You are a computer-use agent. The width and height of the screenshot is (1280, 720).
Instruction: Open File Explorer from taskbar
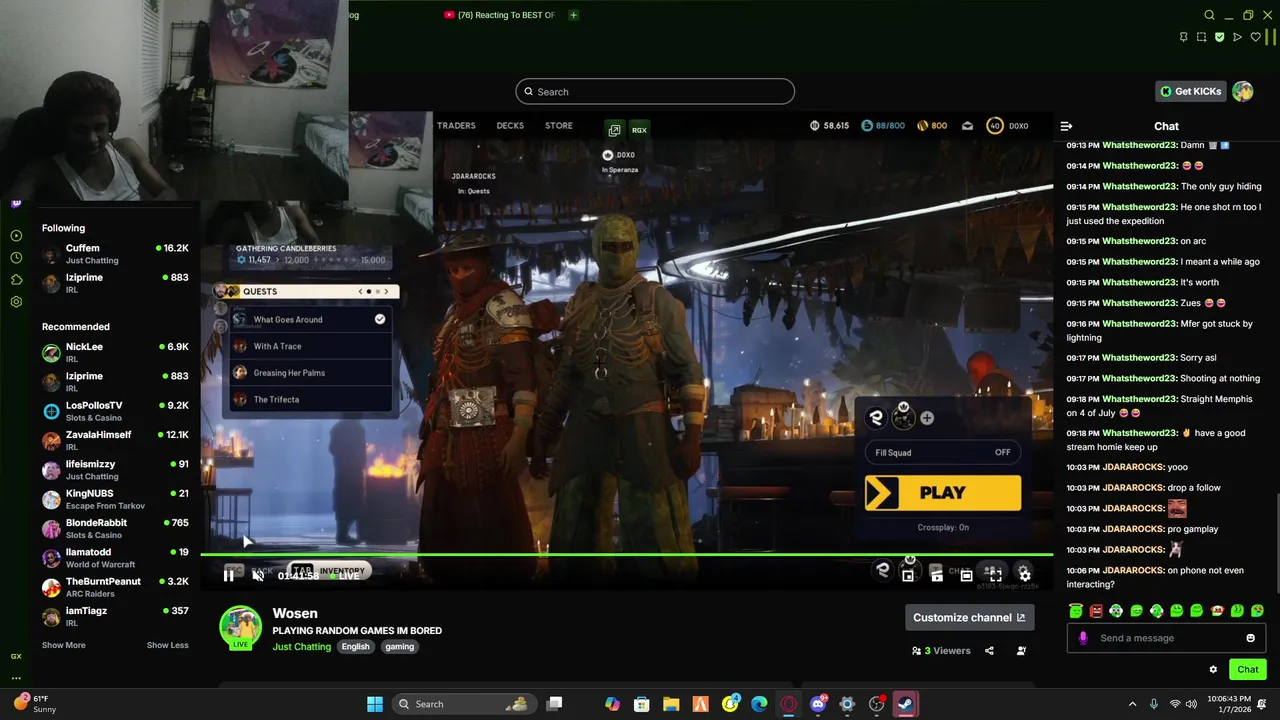pos(671,704)
